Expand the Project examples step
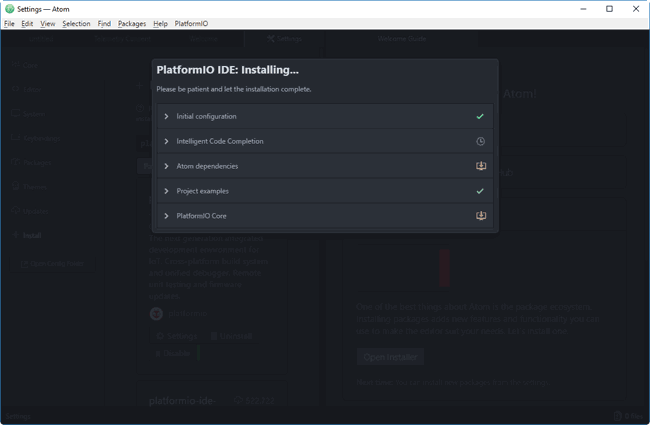 [166, 191]
